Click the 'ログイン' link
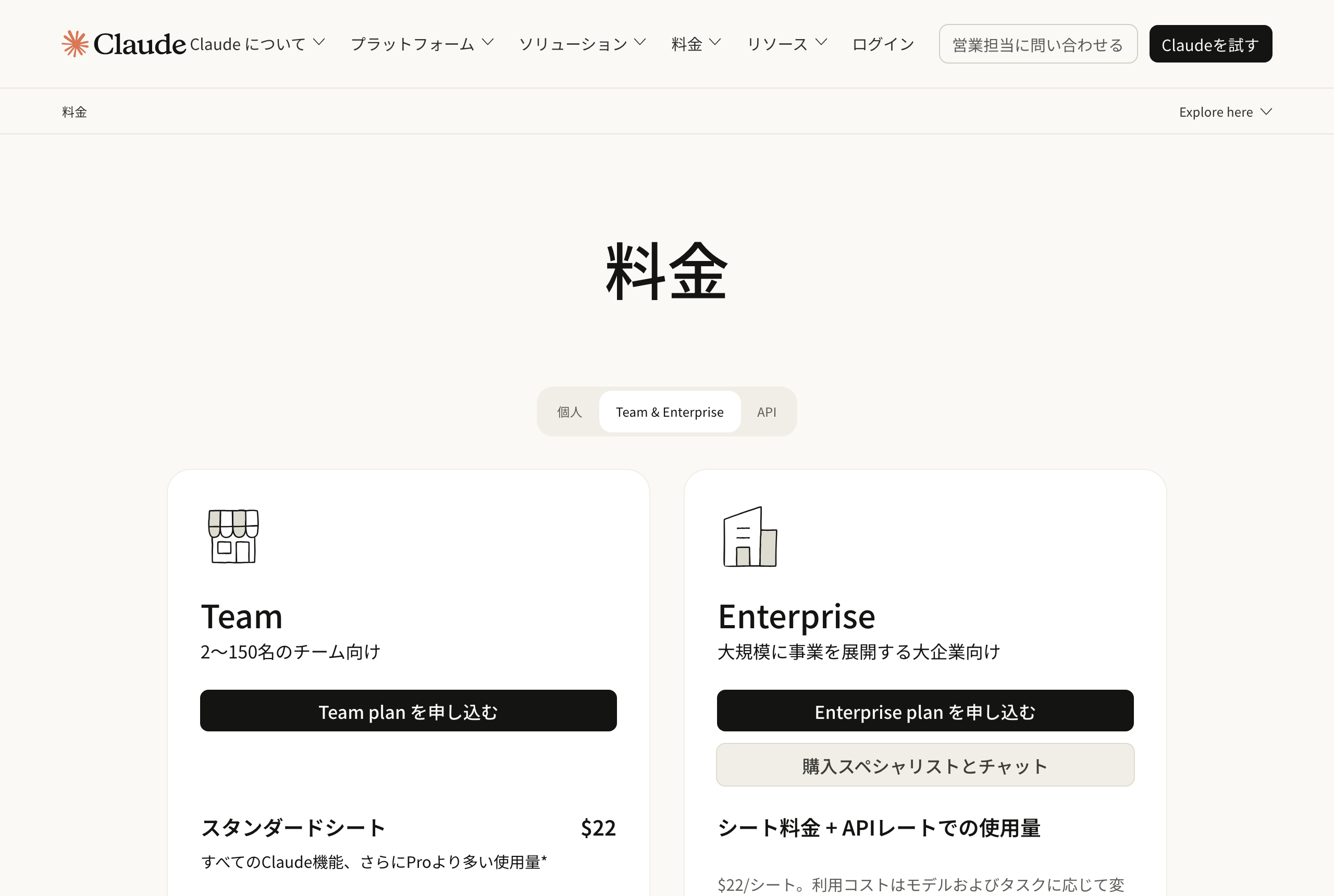1334x896 pixels. [883, 44]
